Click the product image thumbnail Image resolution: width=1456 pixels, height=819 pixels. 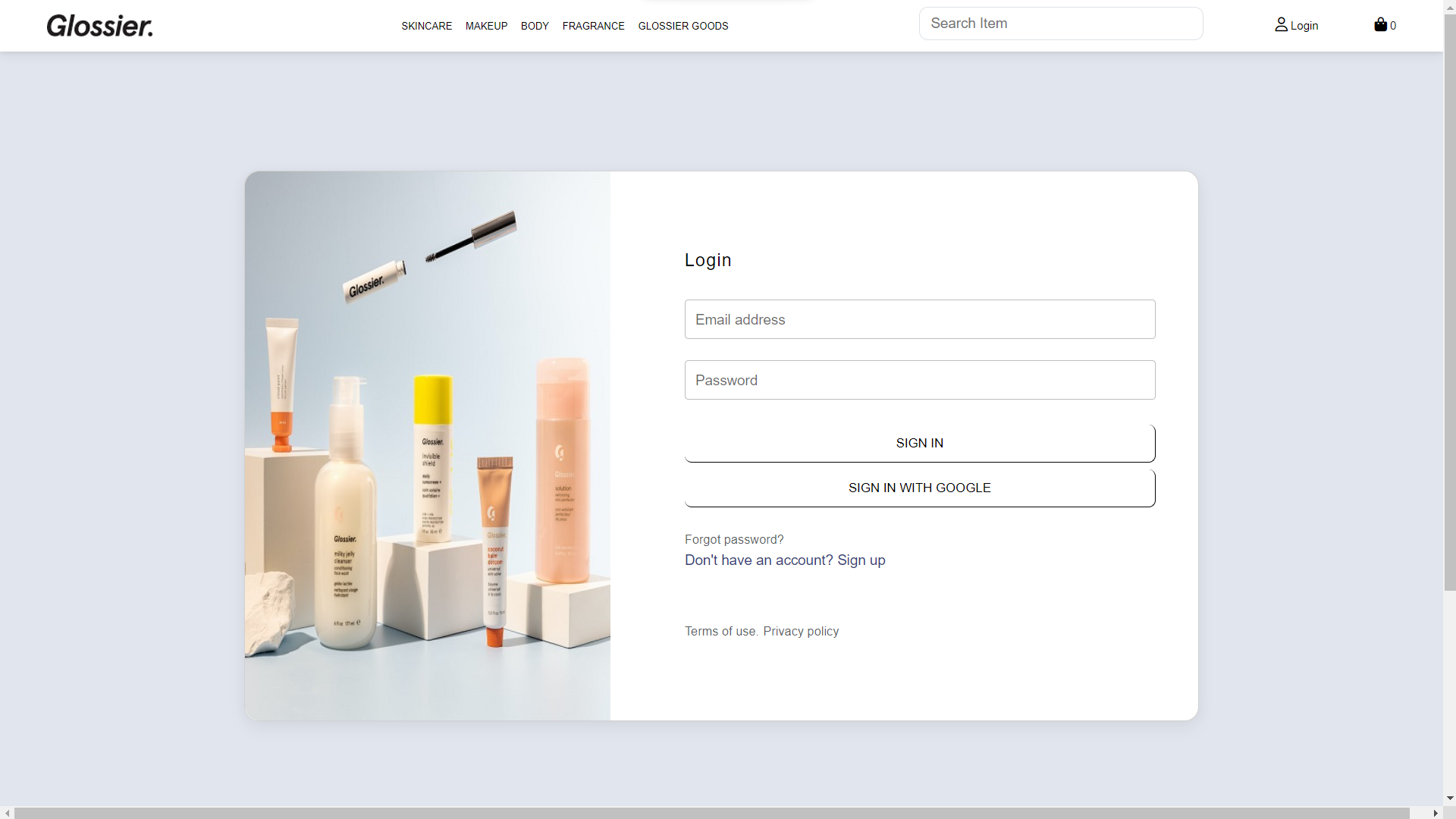coord(427,446)
